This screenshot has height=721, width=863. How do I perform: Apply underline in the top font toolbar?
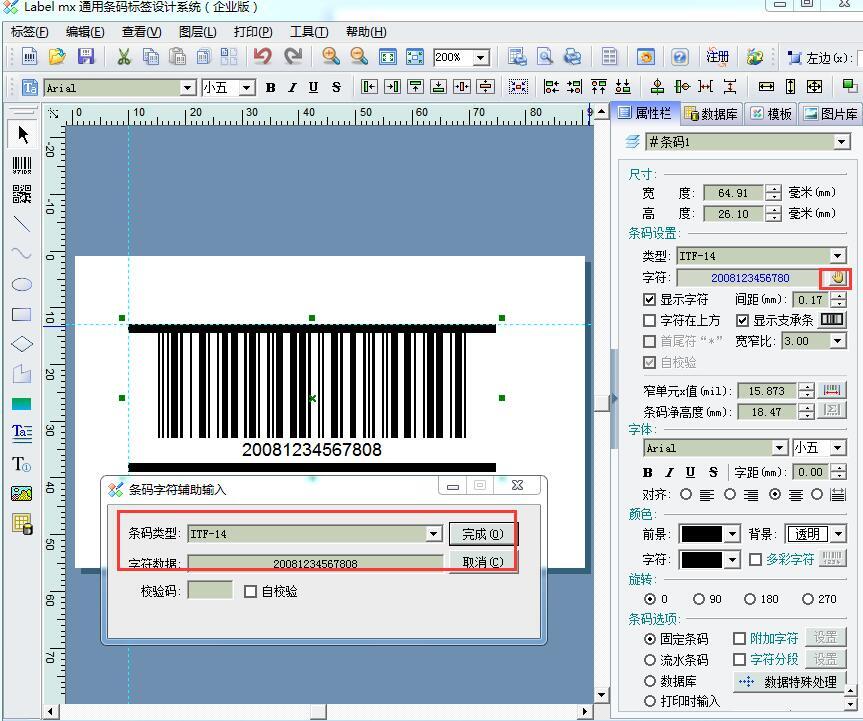[314, 87]
